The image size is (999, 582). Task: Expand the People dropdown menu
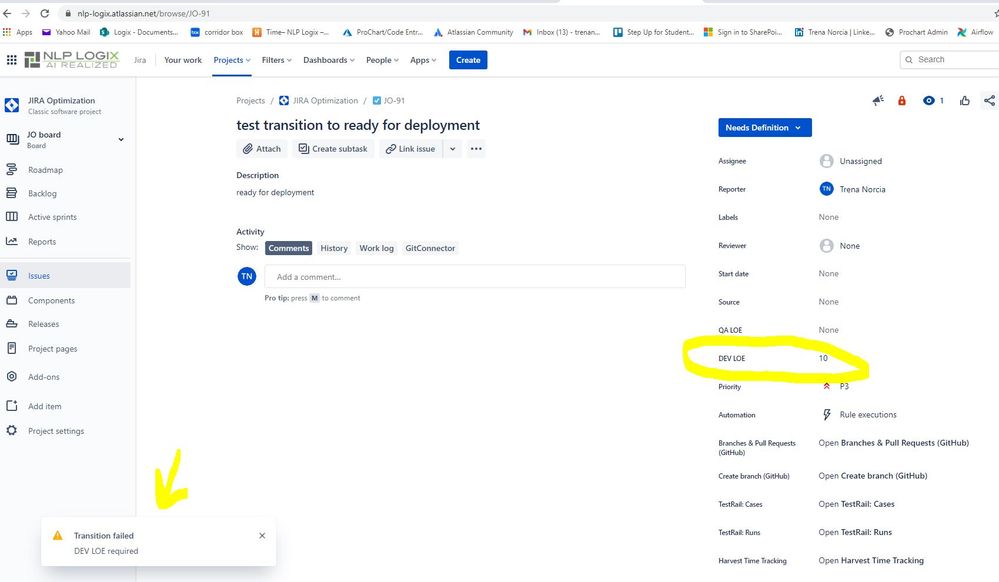[382, 60]
